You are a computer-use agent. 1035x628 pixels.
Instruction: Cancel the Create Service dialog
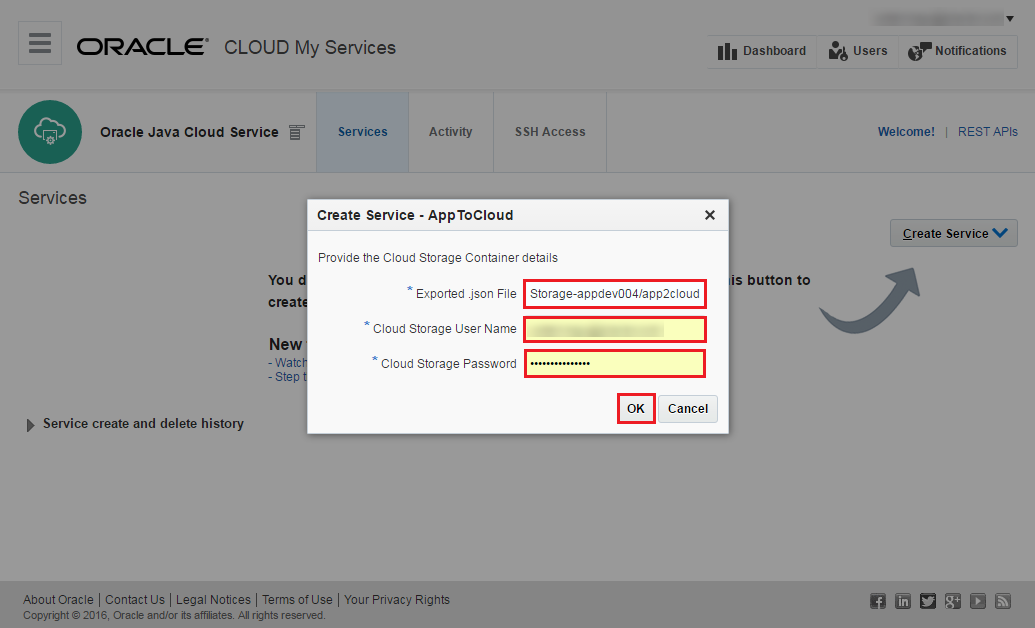pos(687,409)
